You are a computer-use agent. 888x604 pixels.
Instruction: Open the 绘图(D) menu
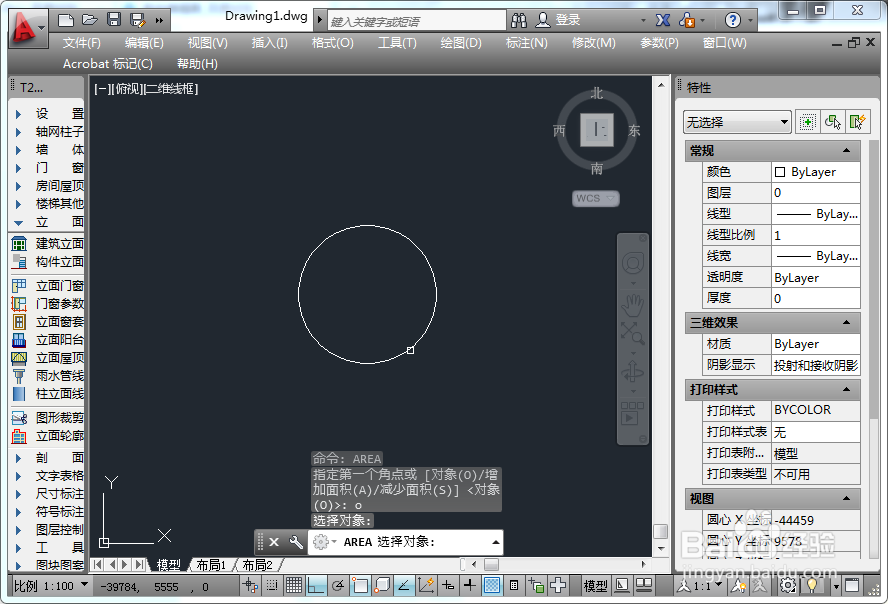pyautogui.click(x=461, y=43)
